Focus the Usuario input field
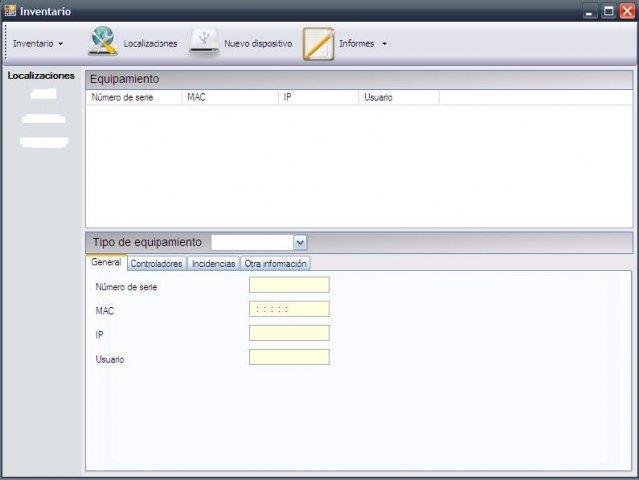This screenshot has width=639, height=480. [289, 357]
